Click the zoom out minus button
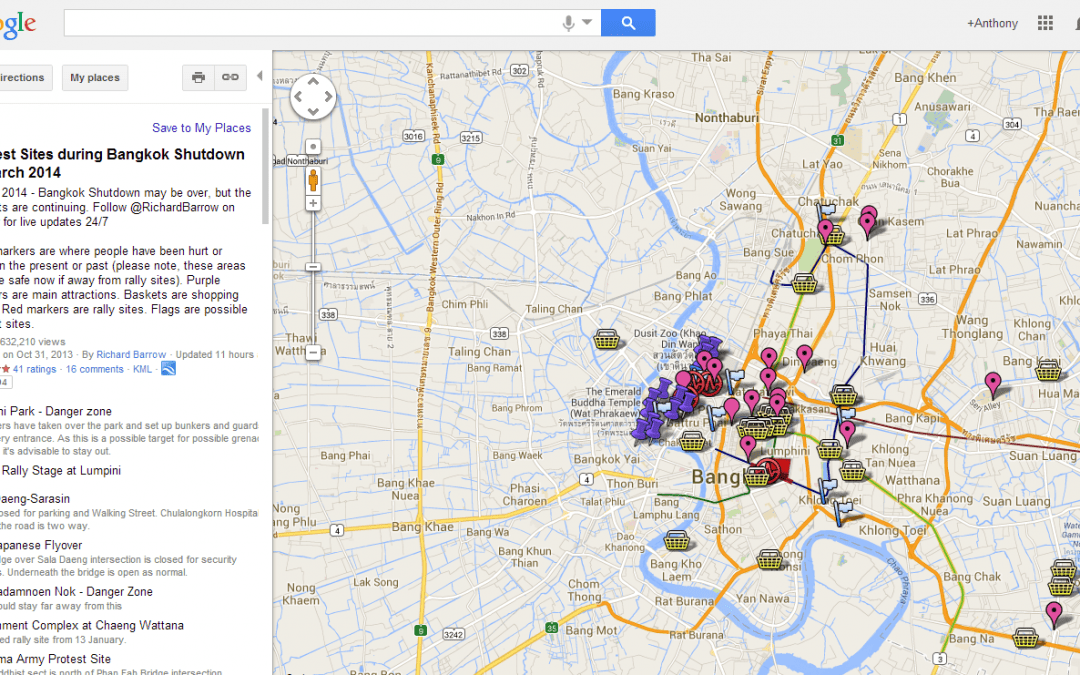Image resolution: width=1080 pixels, height=675 pixels. 313,353
